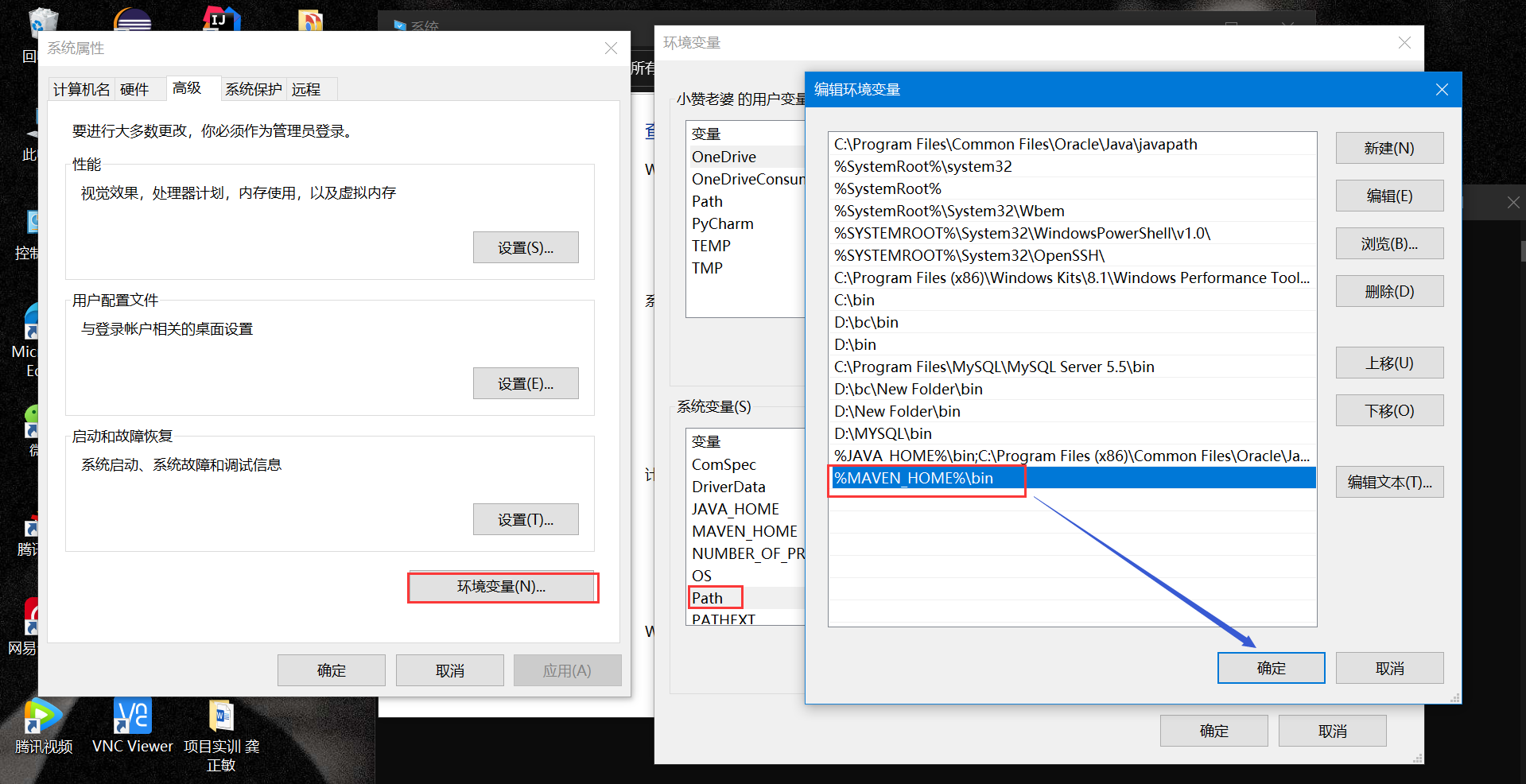Cancel the 编辑环境变量 dialog with 取消
Screen dimensions: 1526x784
pyautogui.click(x=1389, y=668)
